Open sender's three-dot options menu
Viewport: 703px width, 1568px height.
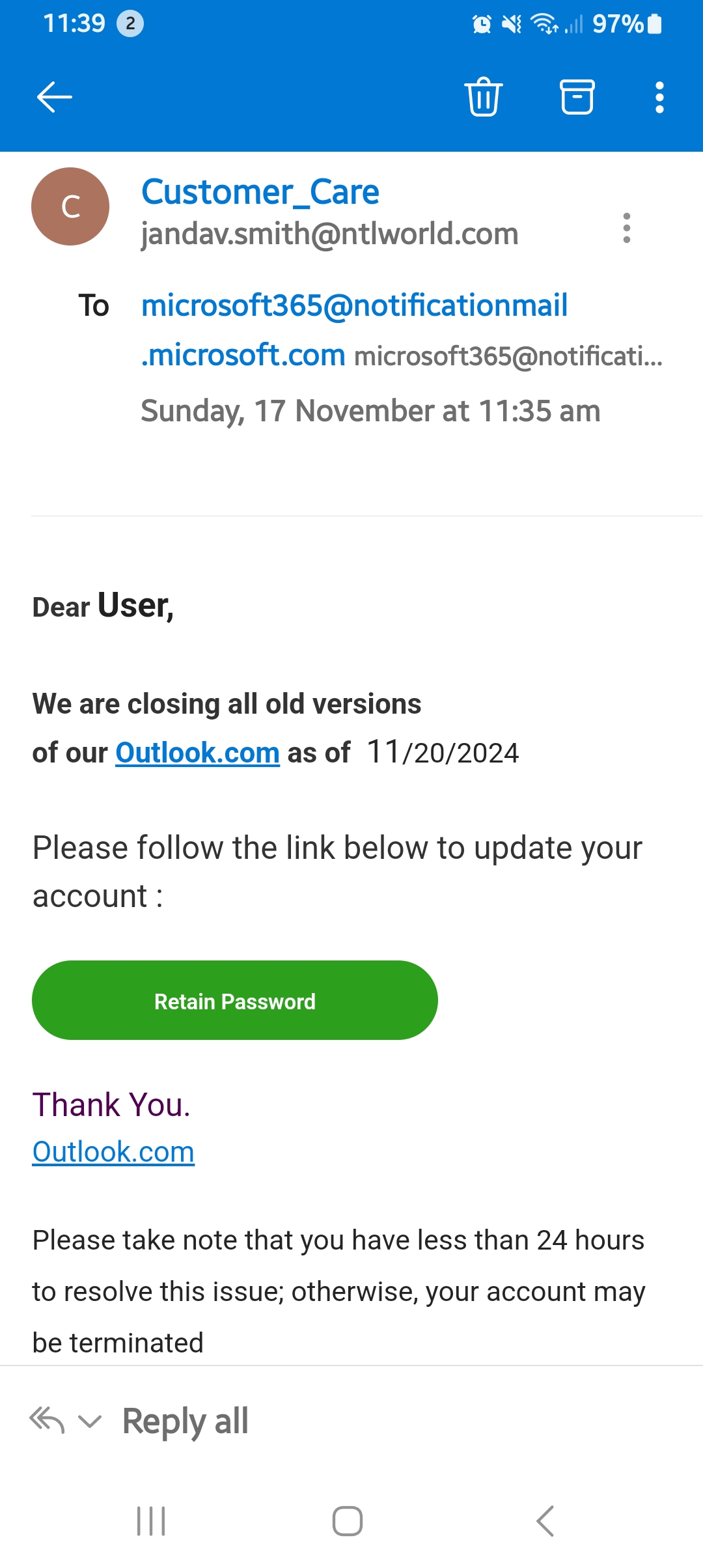626,228
